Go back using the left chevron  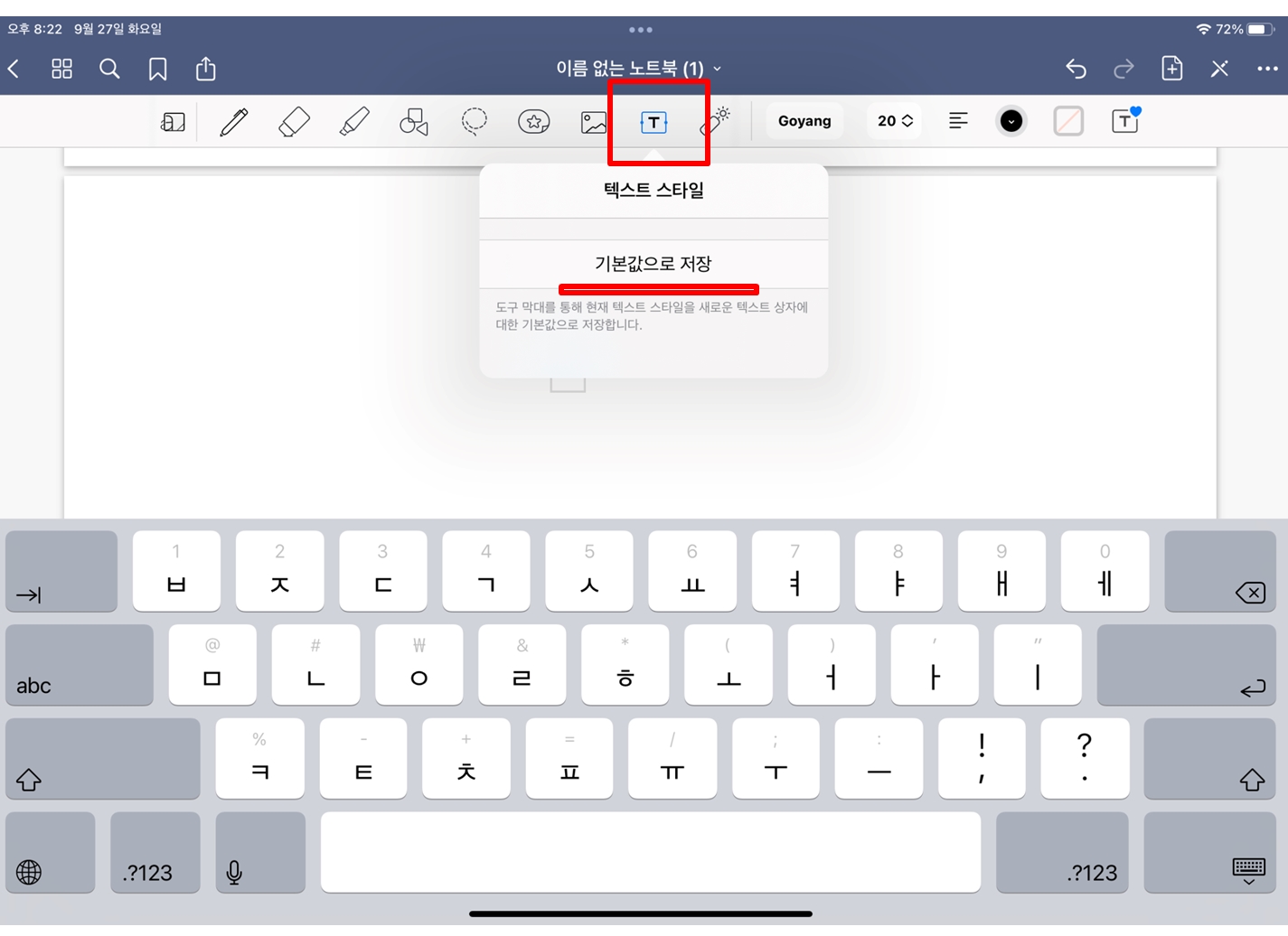(x=14, y=69)
